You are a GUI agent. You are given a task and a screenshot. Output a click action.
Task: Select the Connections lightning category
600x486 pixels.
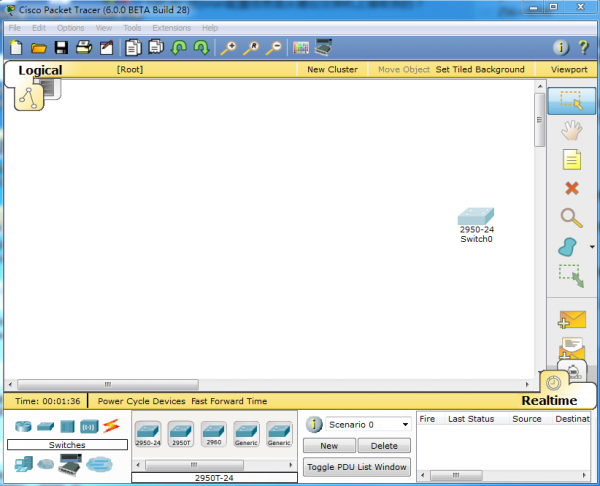111,426
